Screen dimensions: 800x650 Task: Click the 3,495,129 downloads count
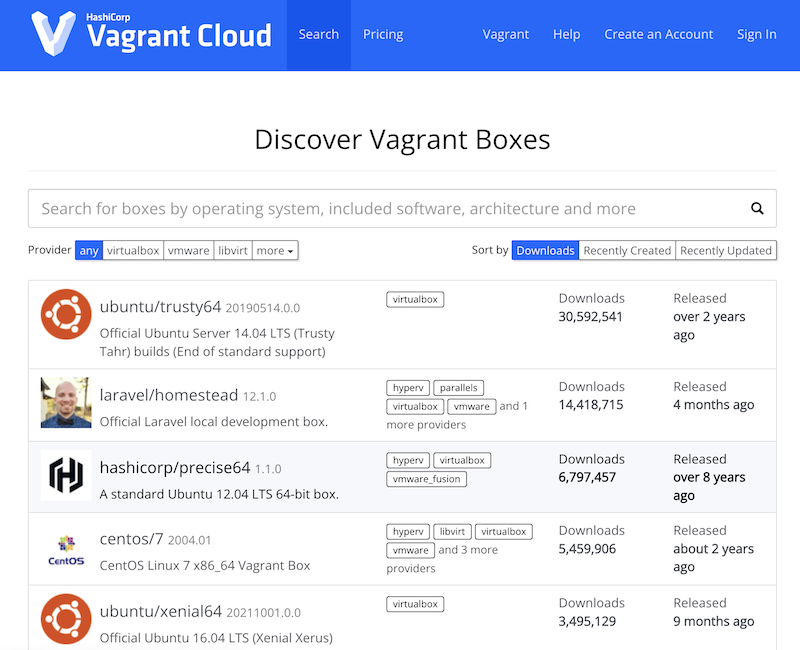point(587,621)
